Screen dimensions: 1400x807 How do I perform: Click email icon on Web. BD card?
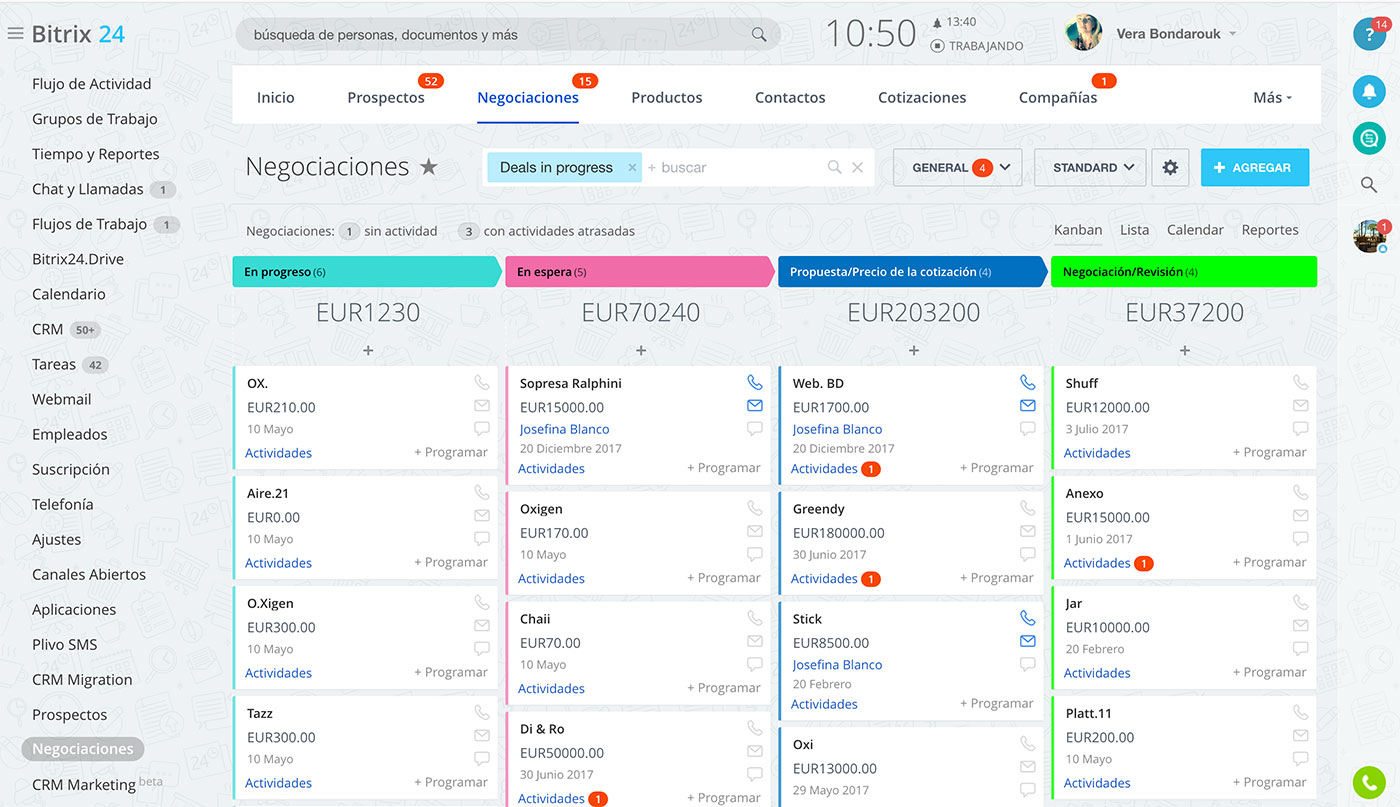1027,406
